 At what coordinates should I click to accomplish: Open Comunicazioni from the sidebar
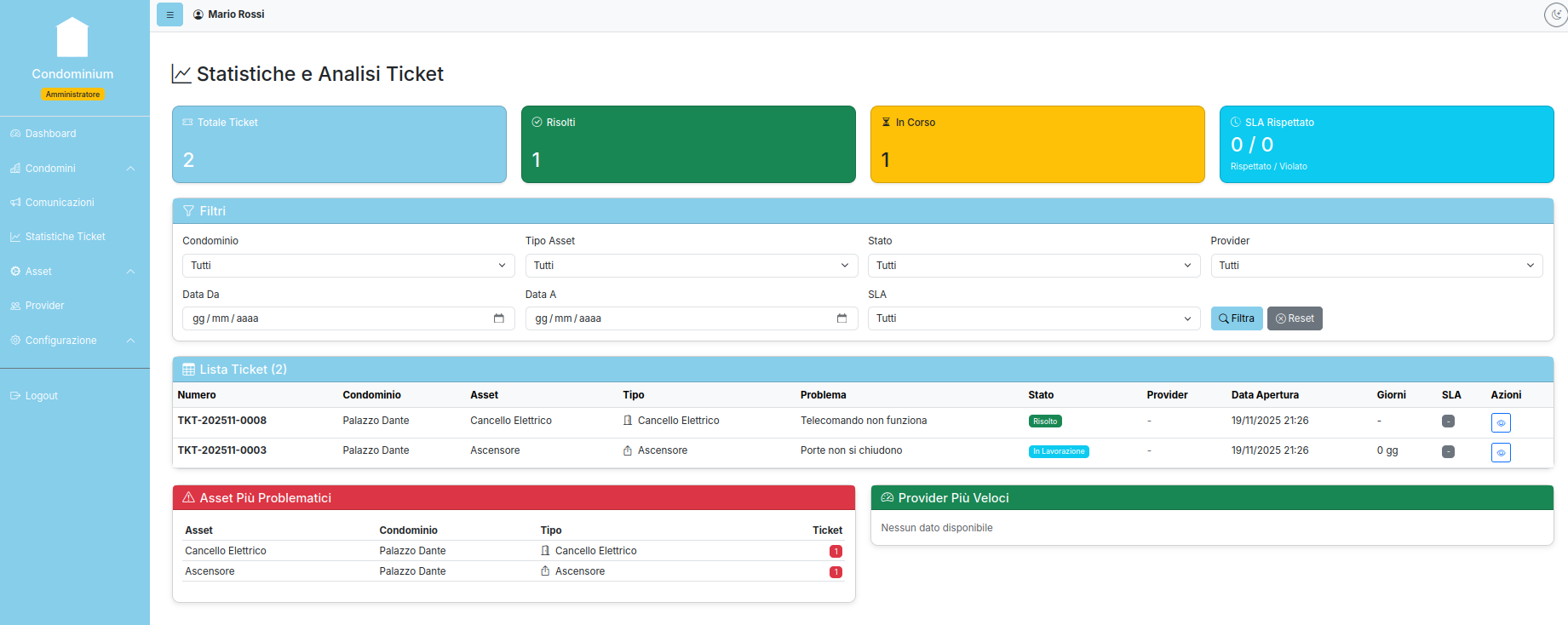60,203
